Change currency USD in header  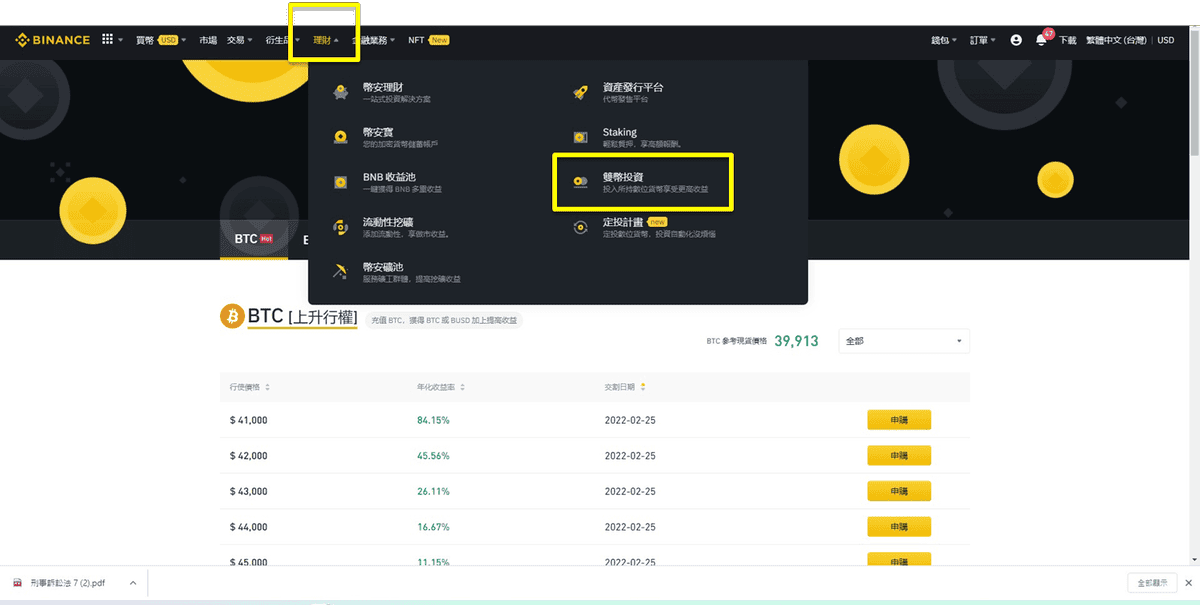(1166, 40)
